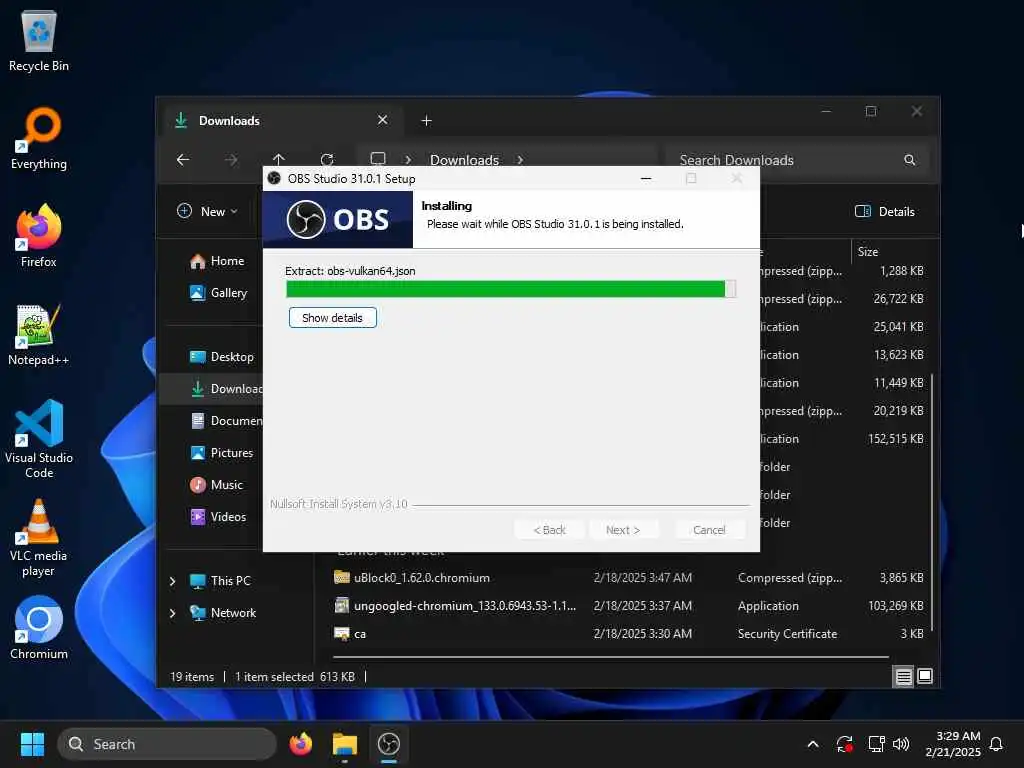The height and width of the screenshot is (768, 1024).
Task: Click the Next button in OBS Setup
Action: [623, 530]
